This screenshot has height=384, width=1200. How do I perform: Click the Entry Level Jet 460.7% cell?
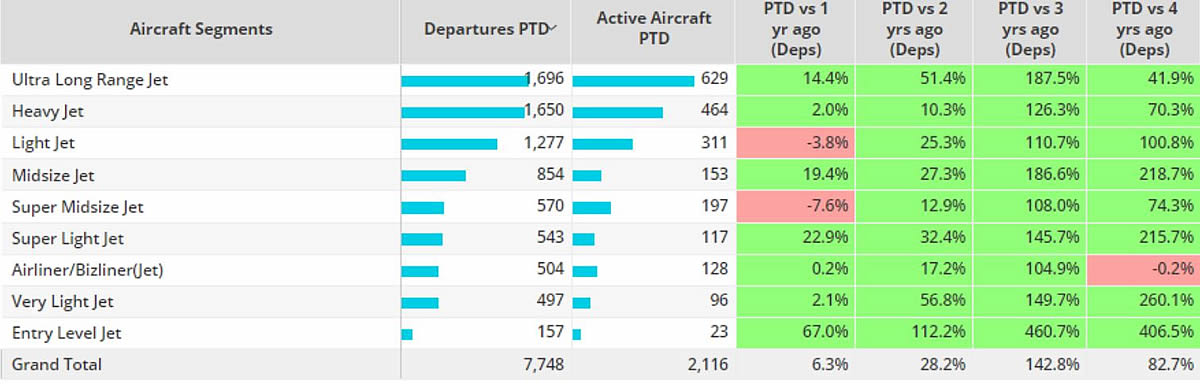coord(1029,333)
